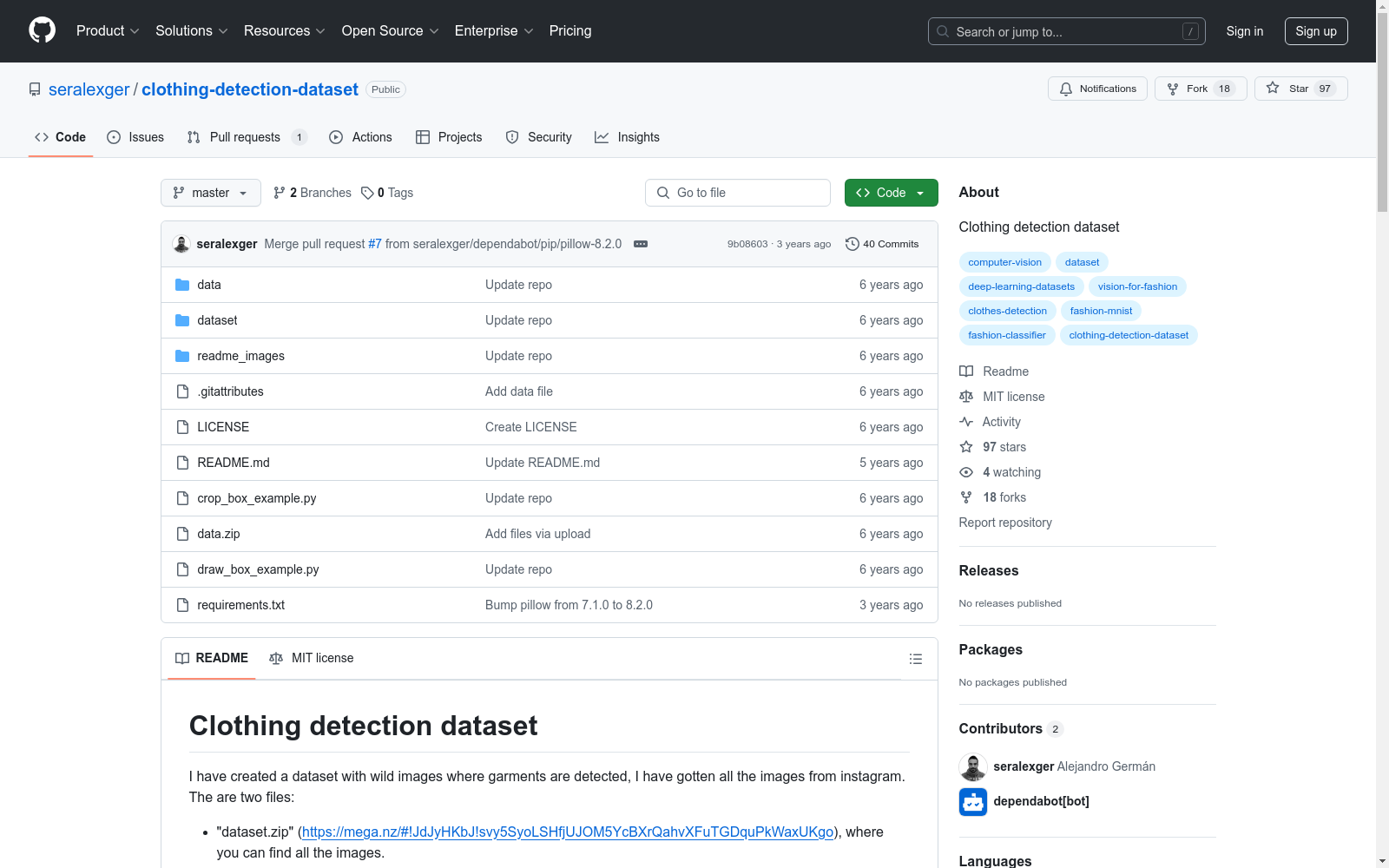The image size is (1389, 868).
Task: Click the computer-vision topic tag
Action: point(1005,262)
